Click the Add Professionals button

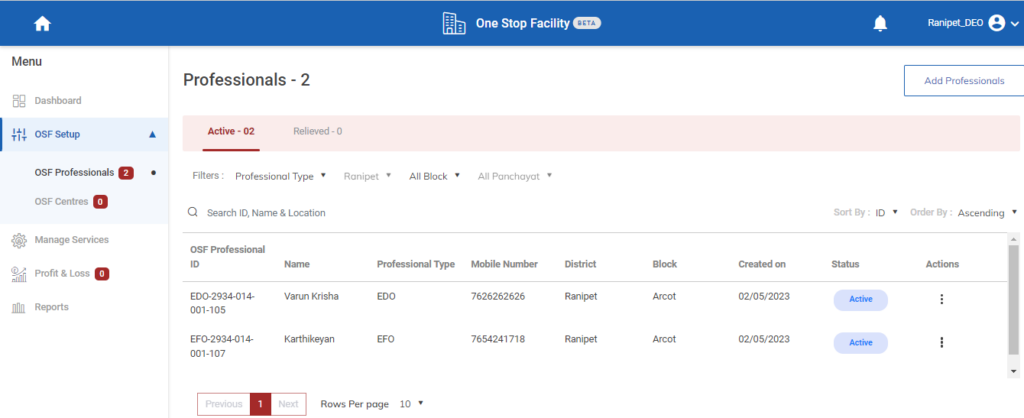click(x=963, y=81)
